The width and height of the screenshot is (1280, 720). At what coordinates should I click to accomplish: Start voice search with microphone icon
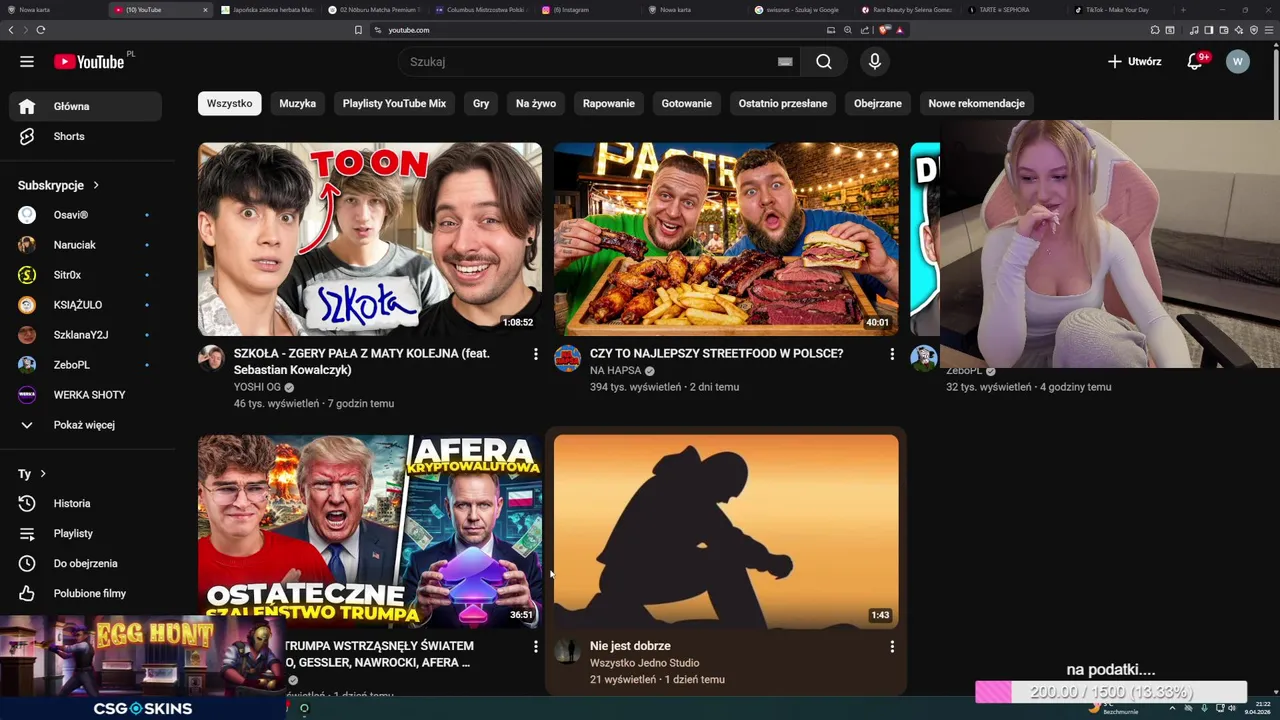(875, 62)
